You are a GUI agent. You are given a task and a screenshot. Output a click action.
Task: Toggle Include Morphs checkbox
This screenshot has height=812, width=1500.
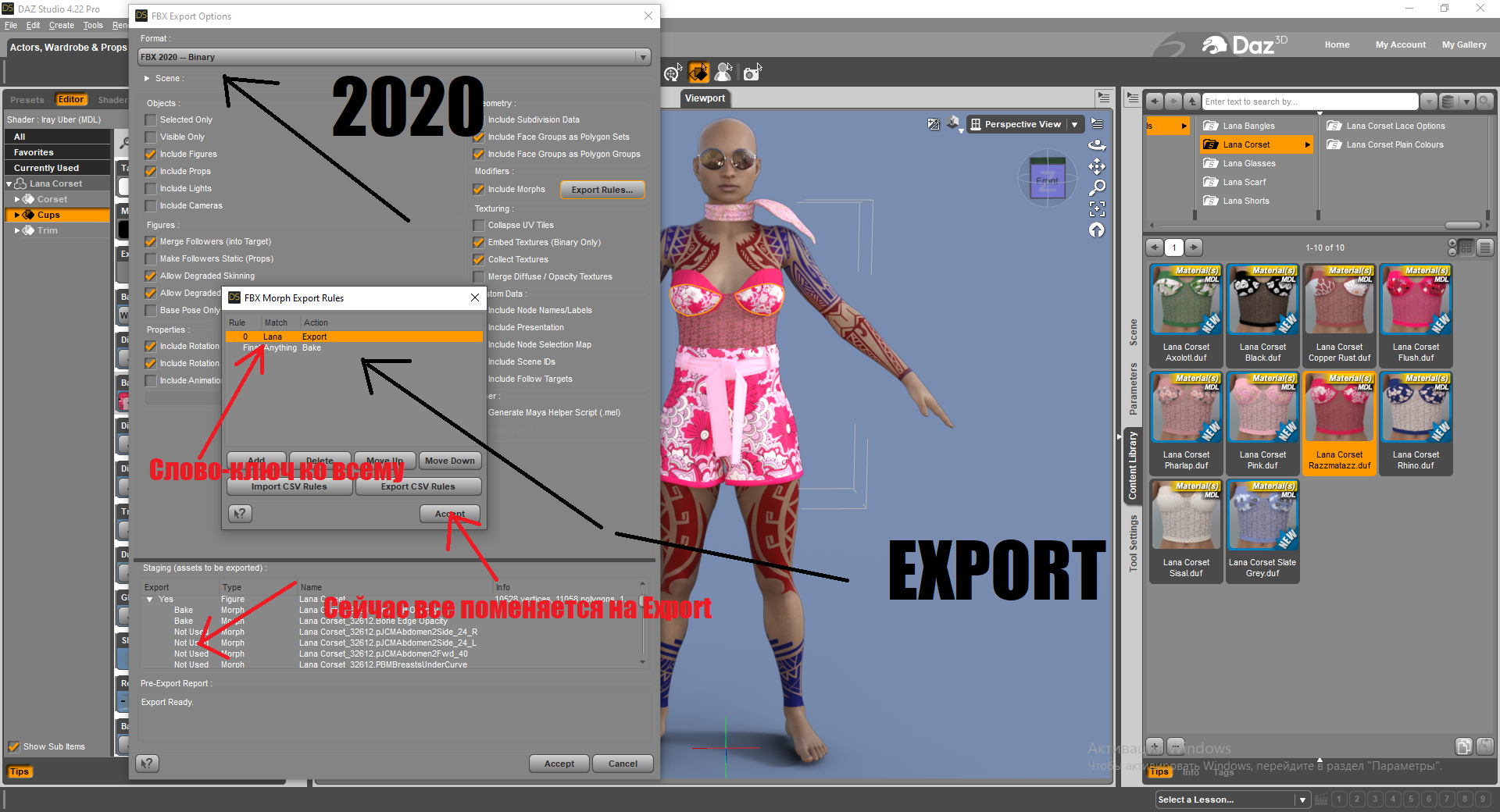tap(479, 190)
